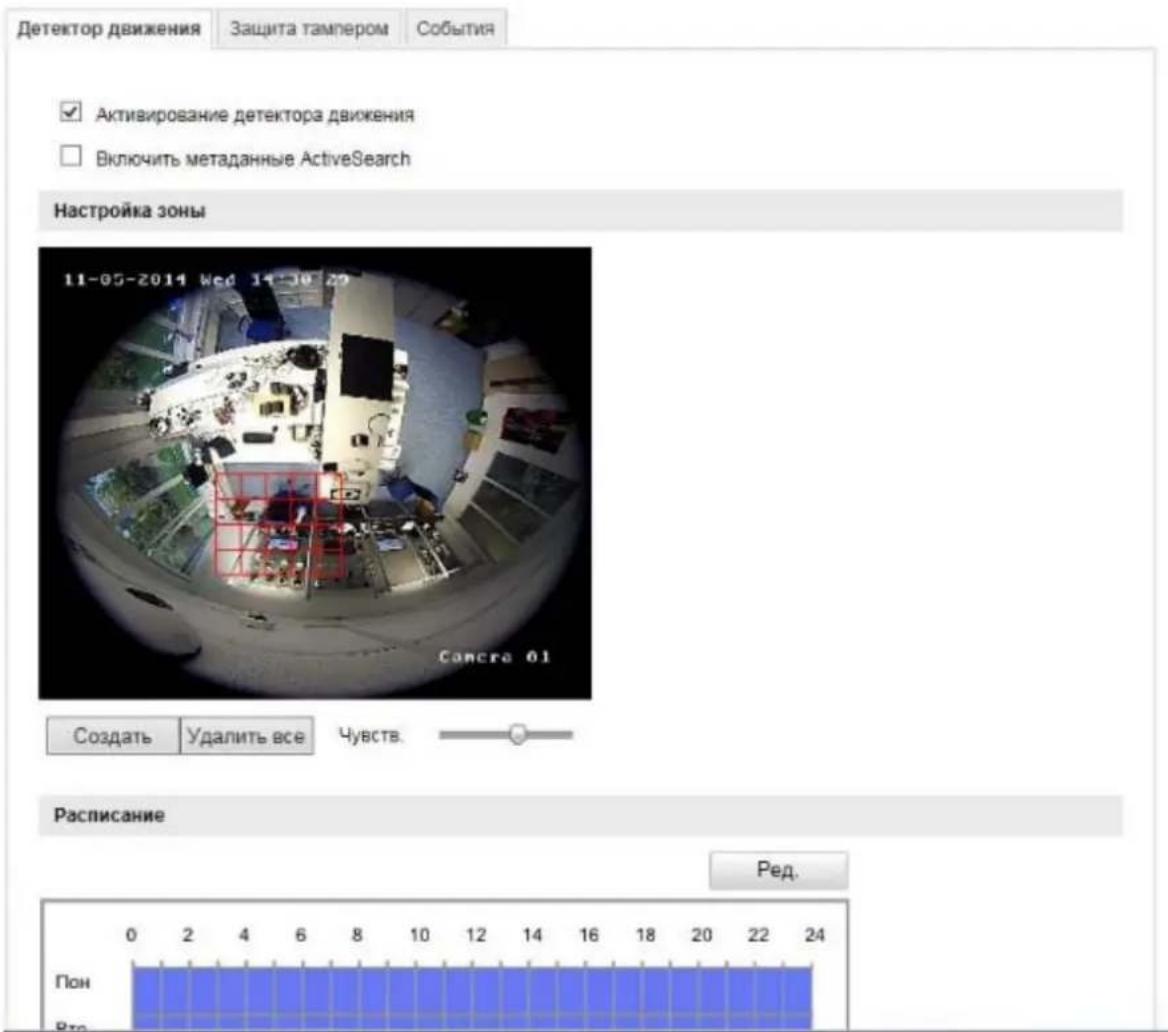Image resolution: width=1168 pixels, height=1032 pixels.
Task: Click the Пон day label in schedule
Action: [73, 982]
